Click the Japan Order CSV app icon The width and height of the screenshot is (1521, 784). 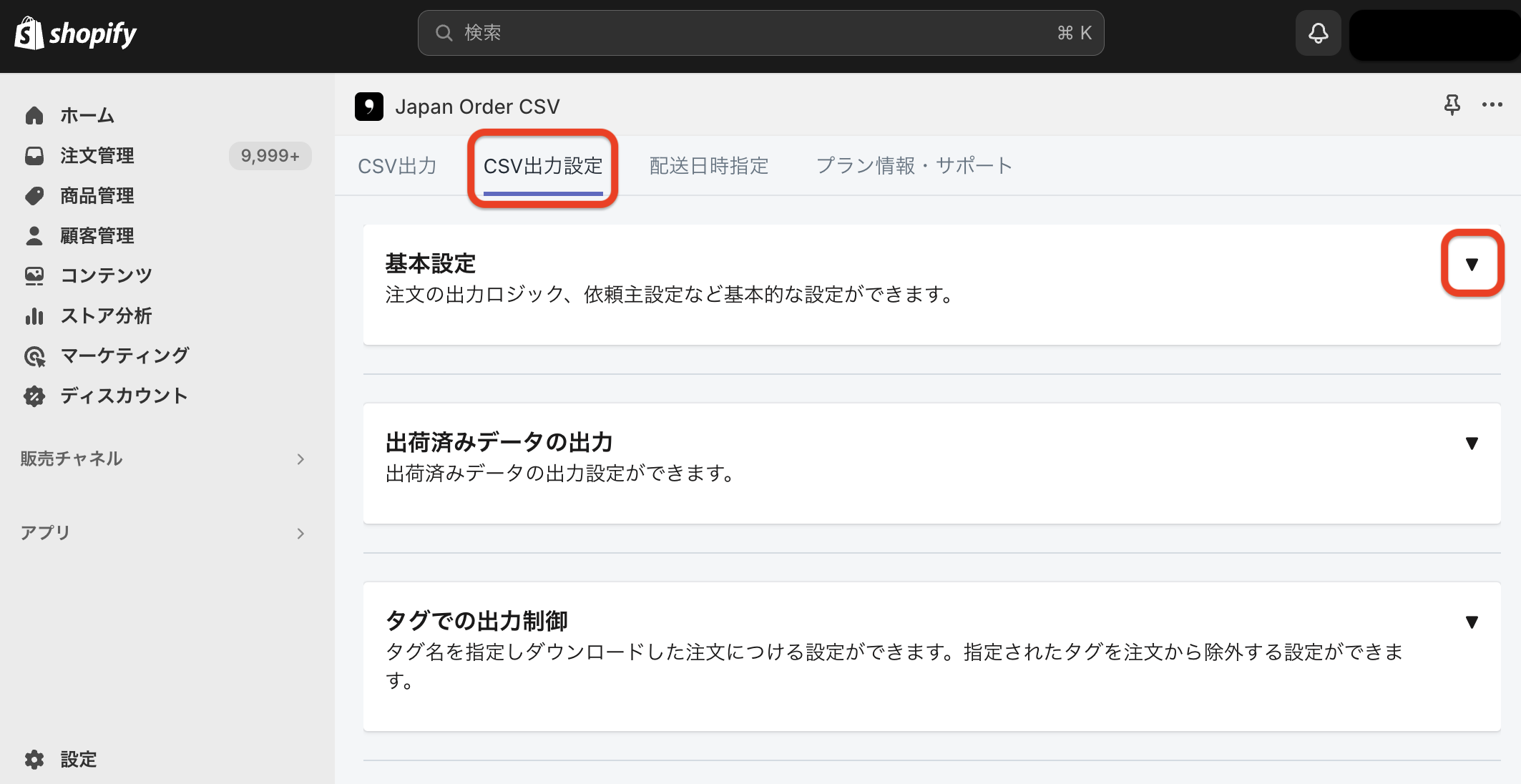[369, 107]
